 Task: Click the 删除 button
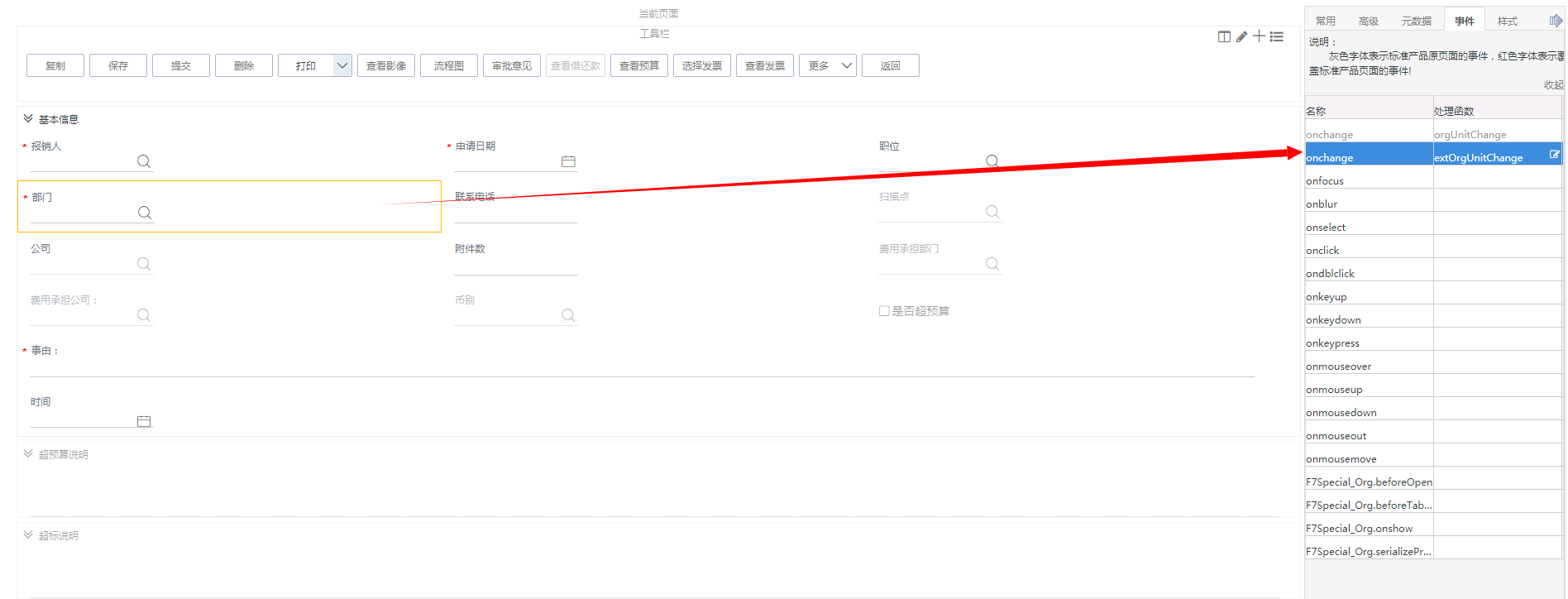coord(244,65)
